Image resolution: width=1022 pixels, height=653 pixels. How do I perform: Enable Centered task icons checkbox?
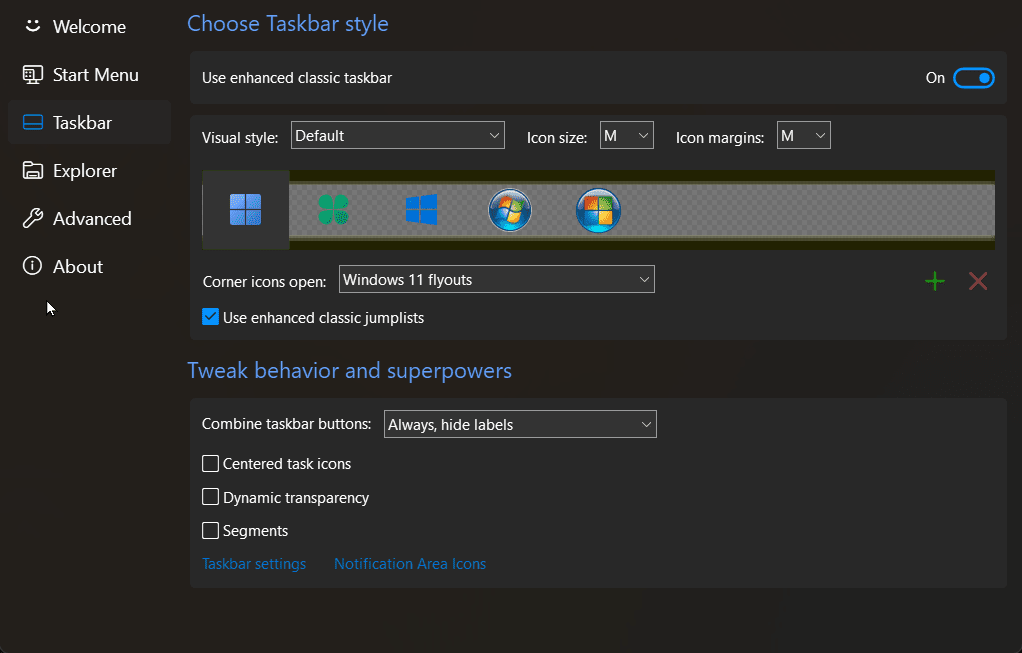210,463
